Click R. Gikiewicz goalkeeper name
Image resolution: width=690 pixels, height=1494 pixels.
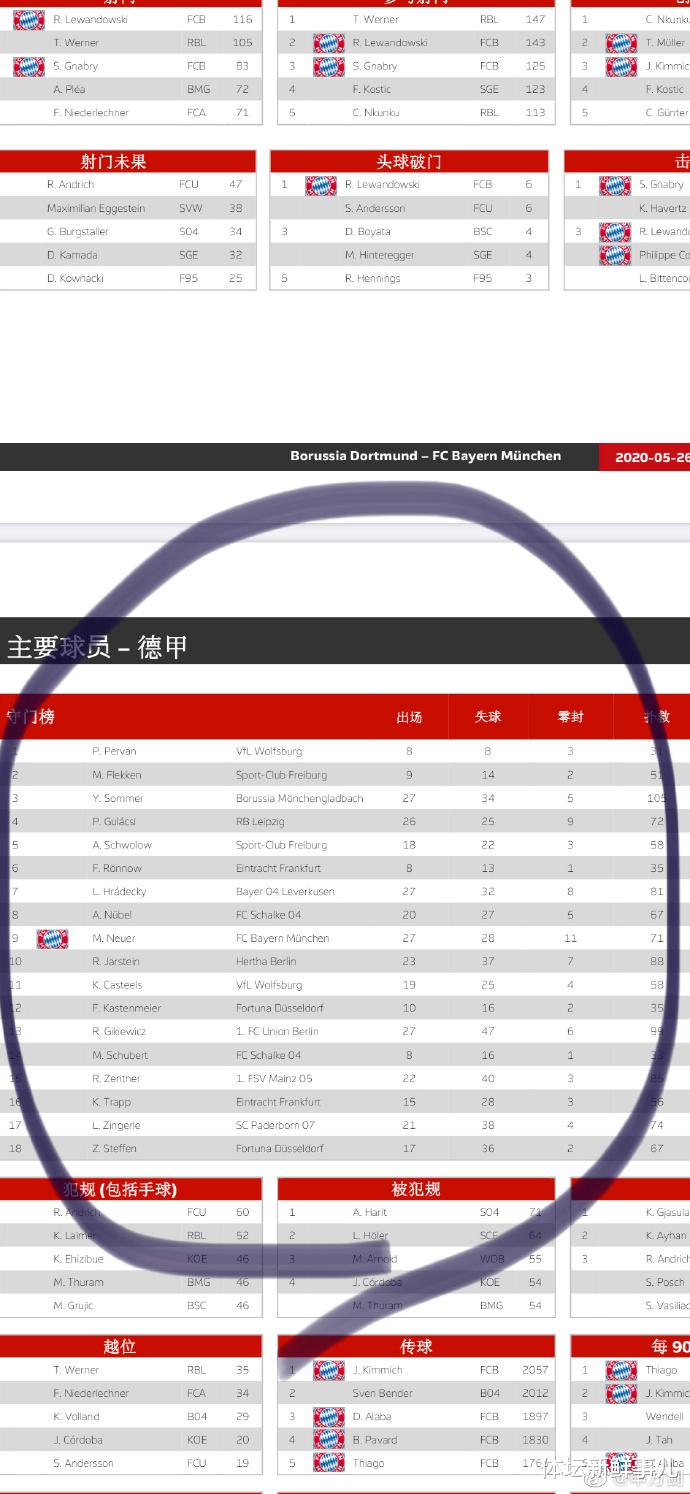click(119, 1031)
